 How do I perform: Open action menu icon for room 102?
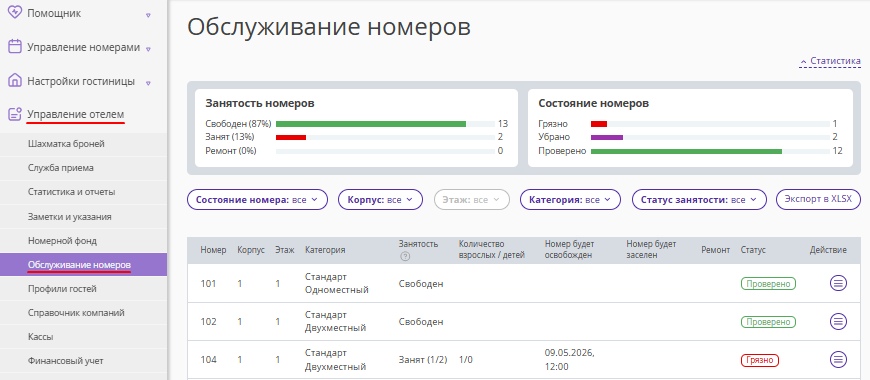coord(838,321)
